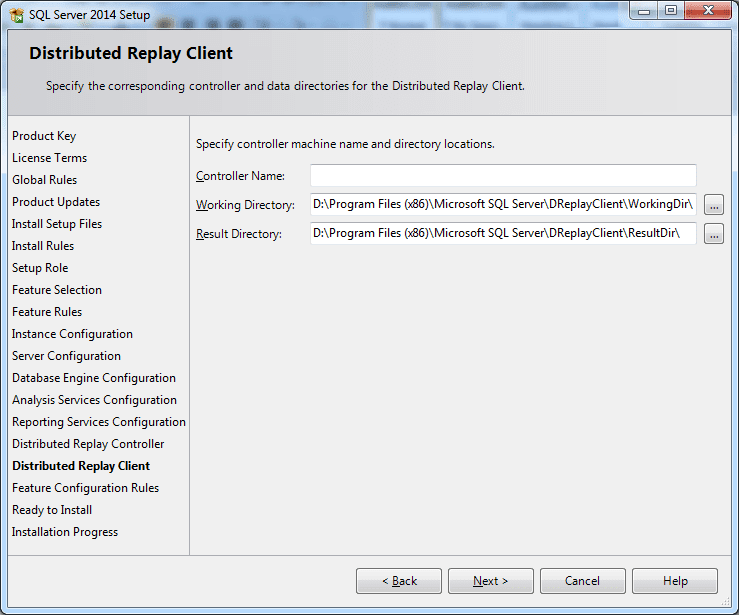Close the SQL Server Setup window
The height and width of the screenshot is (615, 740).
[708, 11]
